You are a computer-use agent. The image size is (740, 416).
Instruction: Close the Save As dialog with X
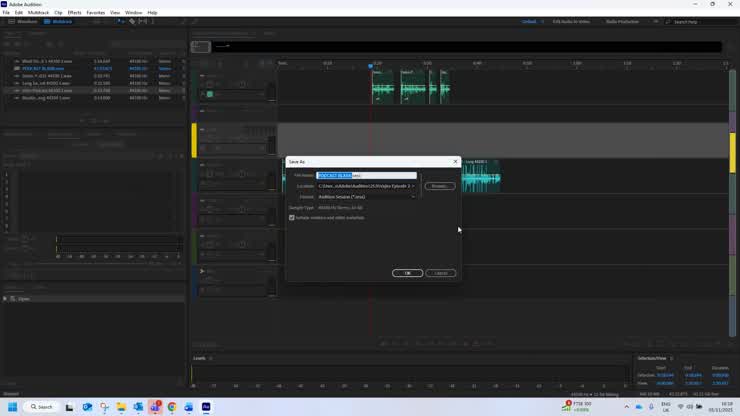click(455, 161)
